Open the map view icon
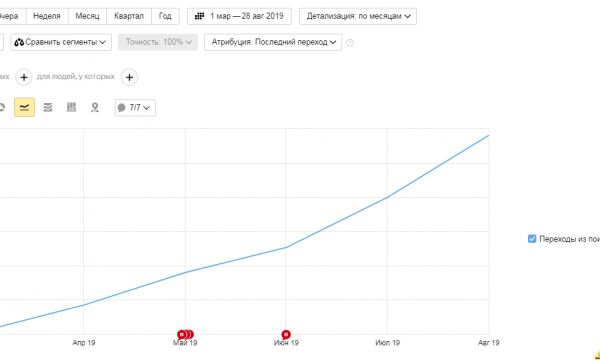This screenshot has width=600, height=361. [x=95, y=108]
